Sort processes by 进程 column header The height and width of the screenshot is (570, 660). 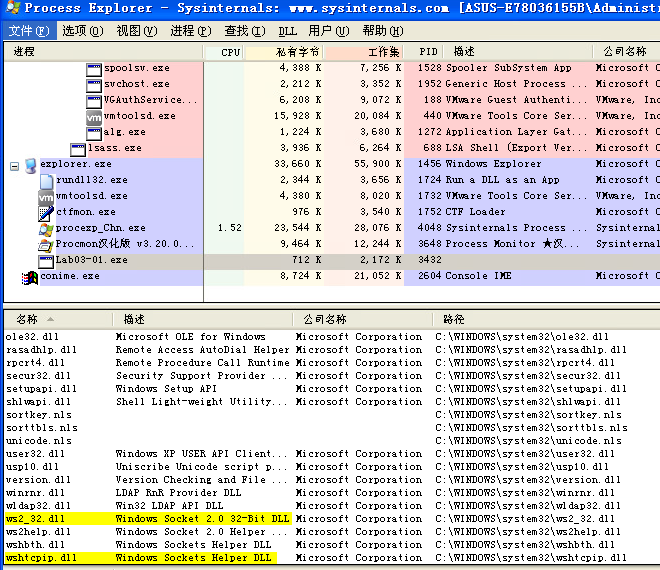(103, 52)
